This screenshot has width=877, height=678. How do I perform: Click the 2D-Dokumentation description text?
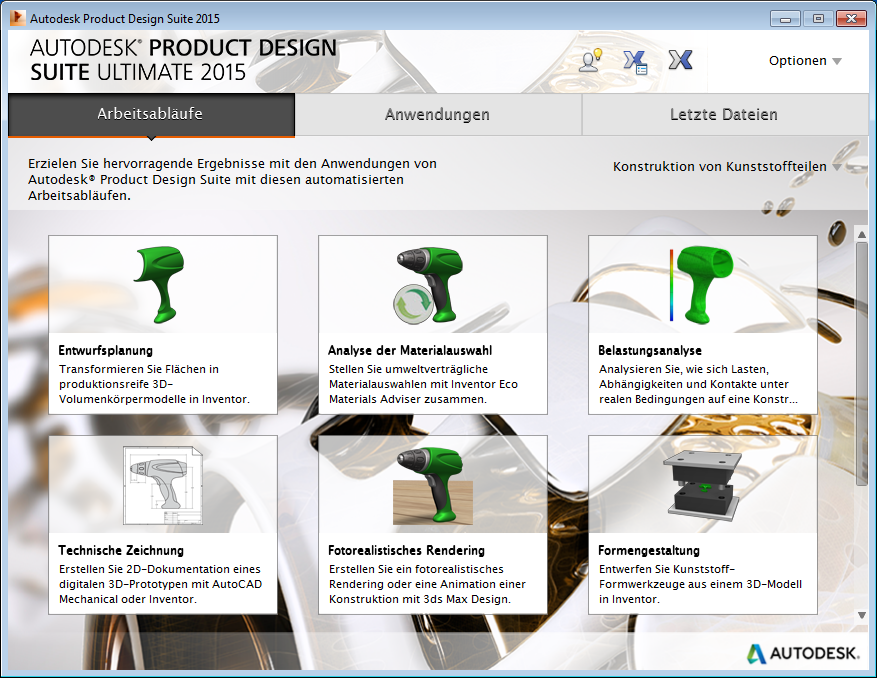click(x=161, y=584)
